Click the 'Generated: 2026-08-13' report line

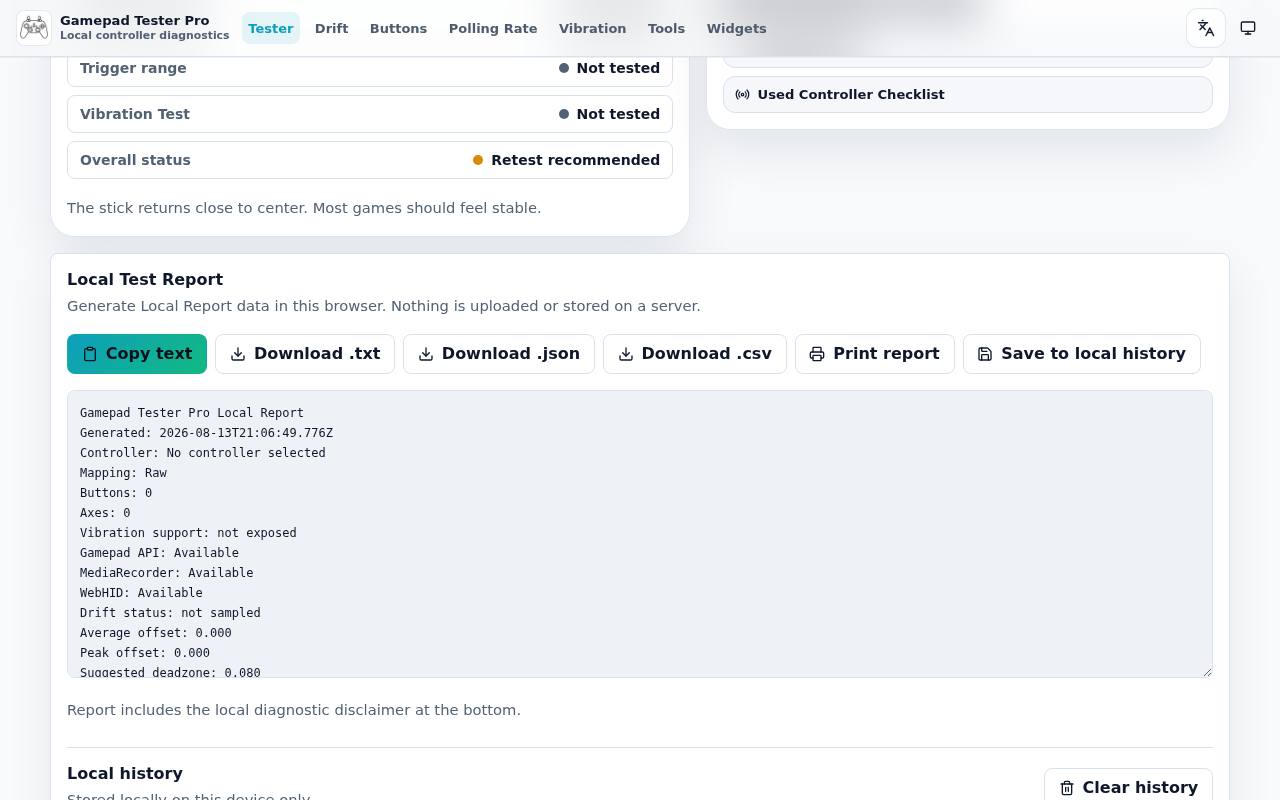[206, 433]
